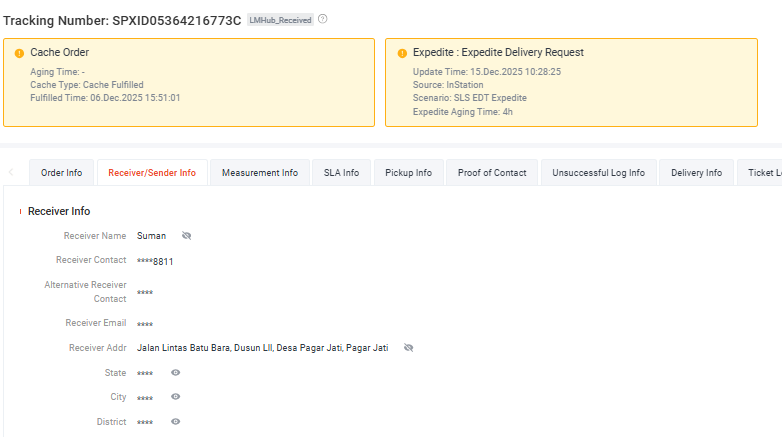
Task: Open the Order Info tab
Action: point(61,173)
